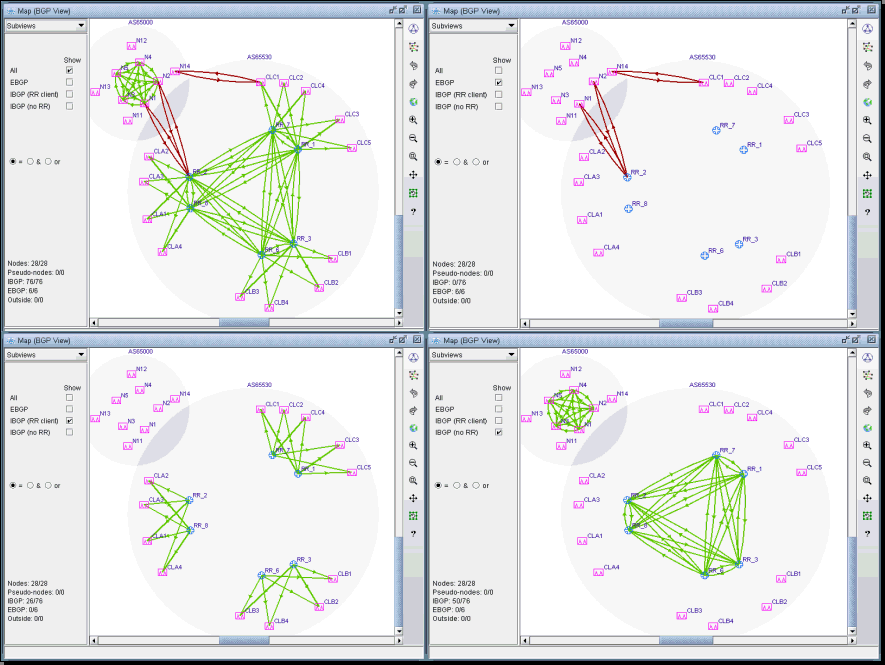Click the forward arrow icon in the bottom-left map toolbar
This screenshot has height=665, width=885.
pos(413,412)
